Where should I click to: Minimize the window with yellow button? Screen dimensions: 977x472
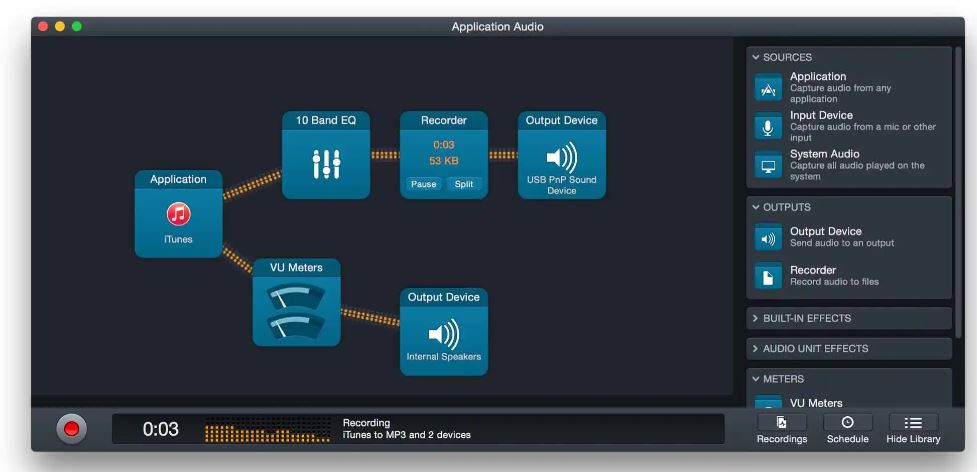60,26
